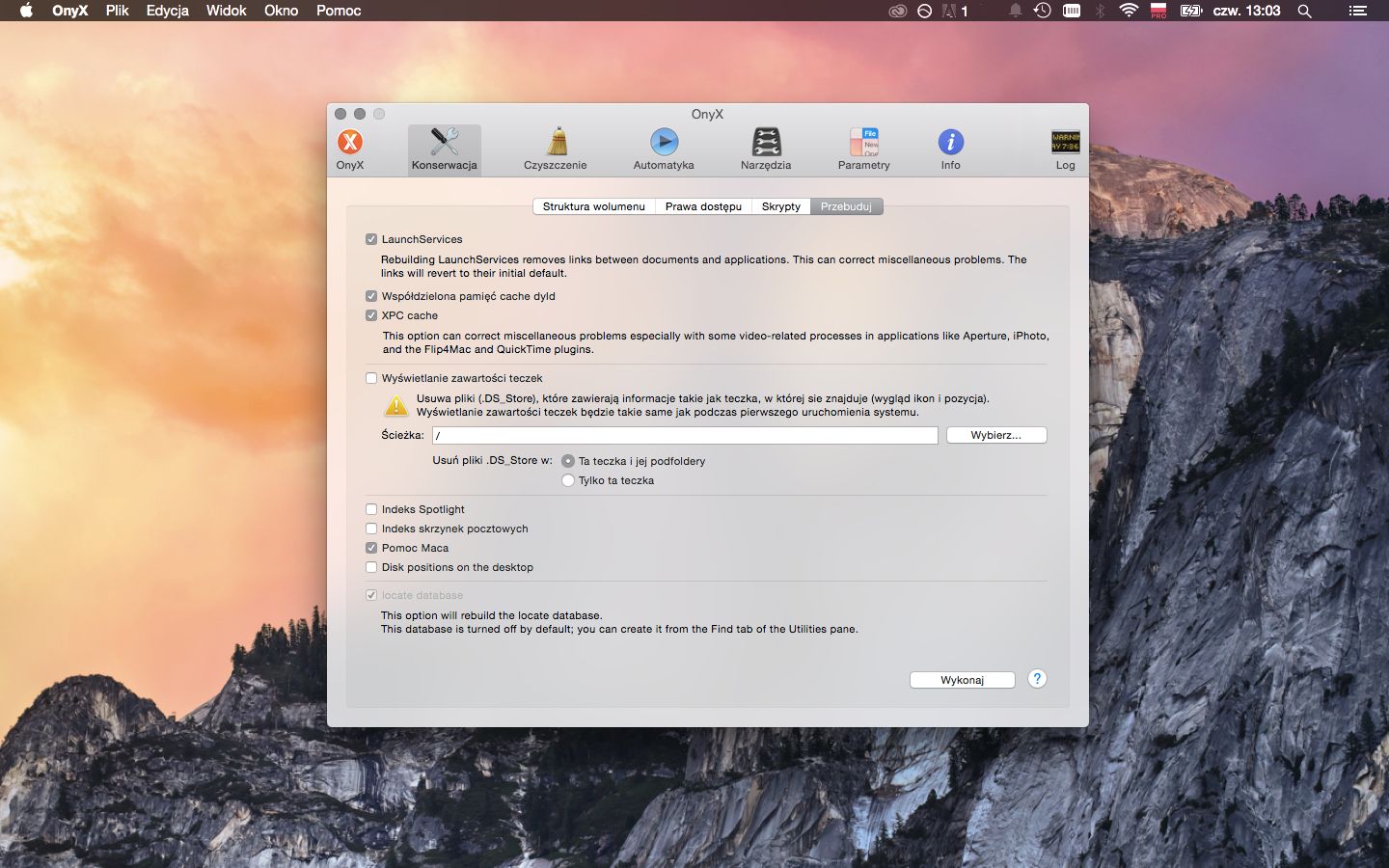This screenshot has width=1389, height=868.
Task: Open the Okno menu
Action: point(282,11)
